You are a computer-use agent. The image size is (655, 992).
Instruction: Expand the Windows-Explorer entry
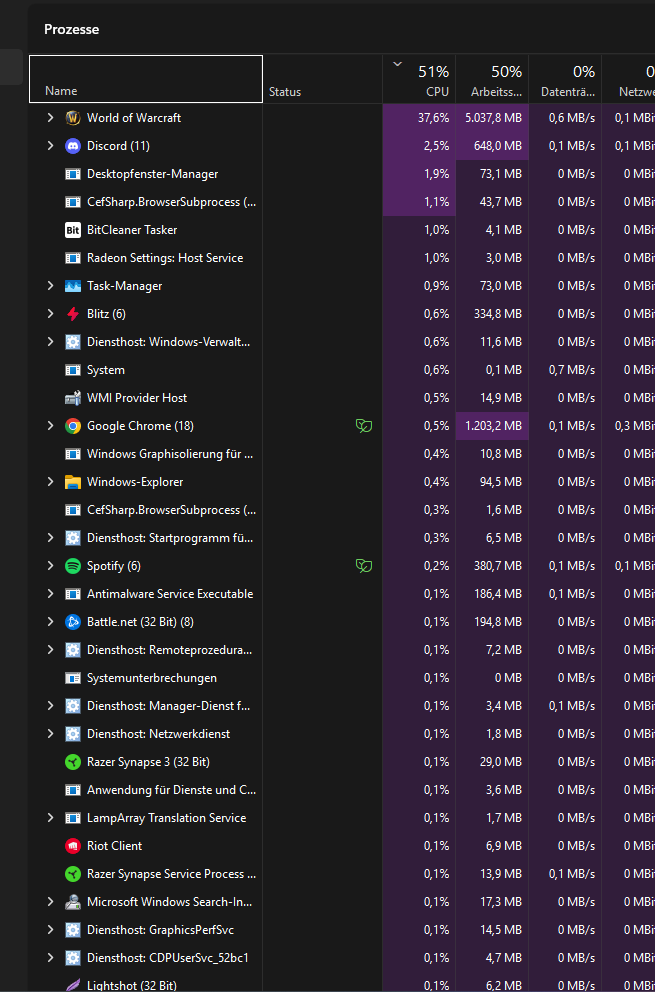(51, 482)
